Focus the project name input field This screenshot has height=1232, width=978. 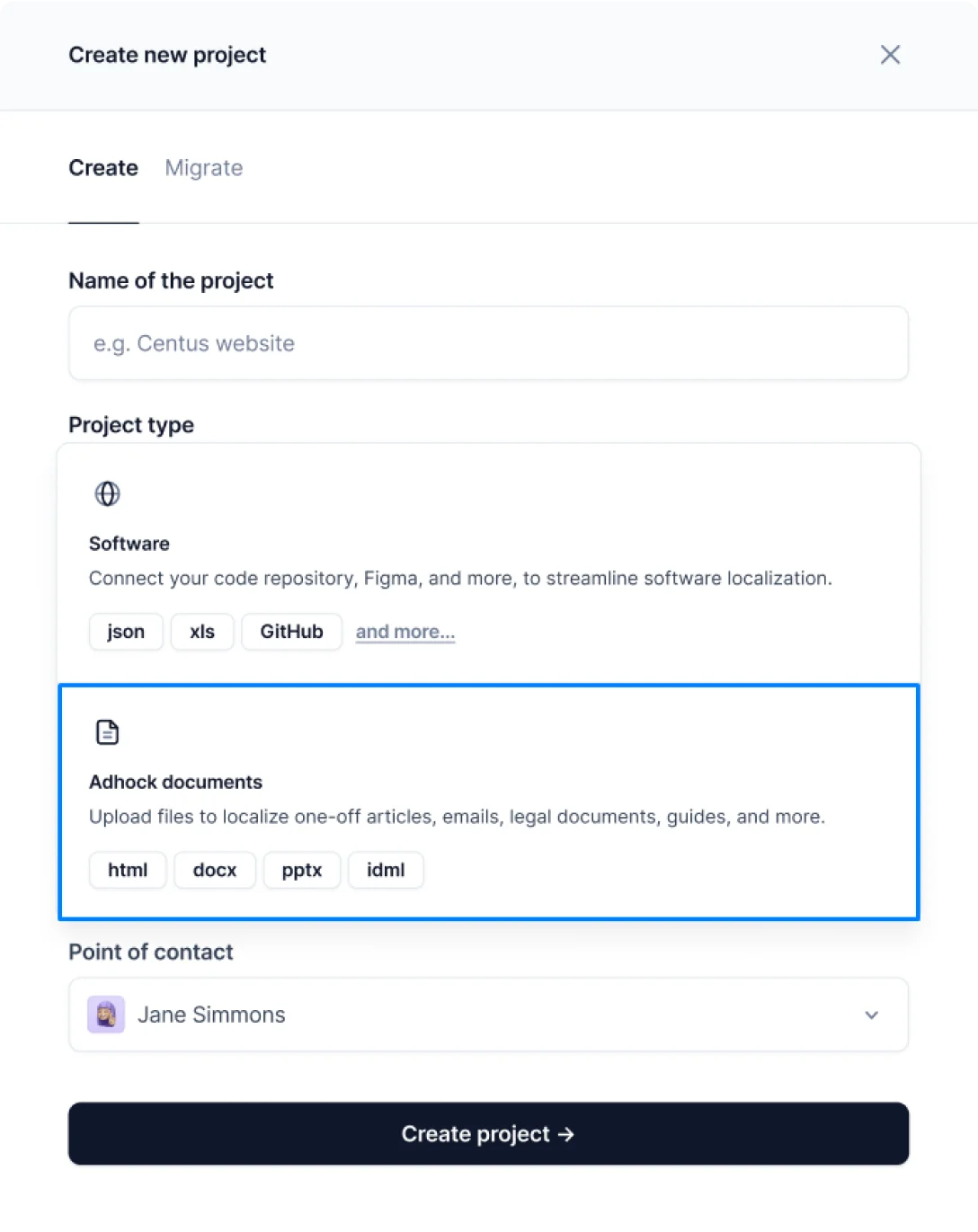click(x=488, y=343)
